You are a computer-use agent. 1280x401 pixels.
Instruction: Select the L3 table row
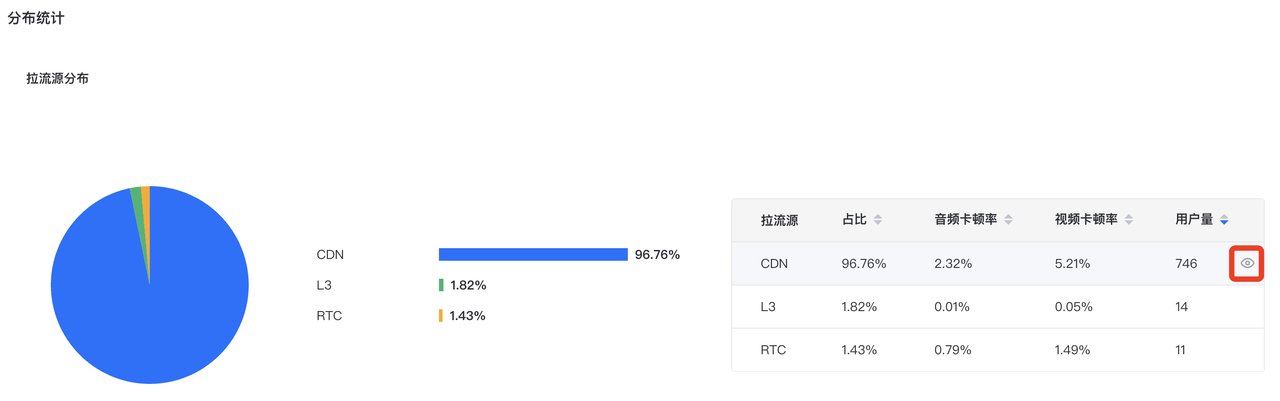click(993, 307)
